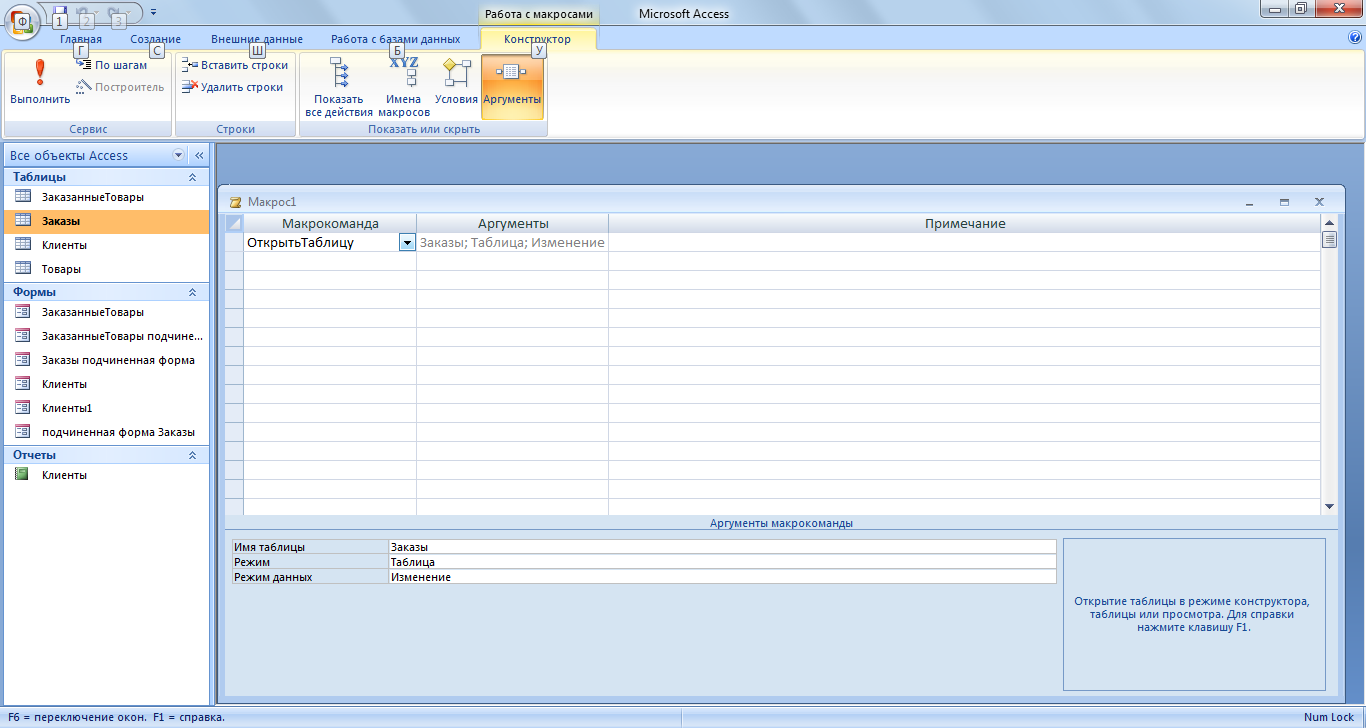Click Вставить строки to insert rows

(235, 65)
